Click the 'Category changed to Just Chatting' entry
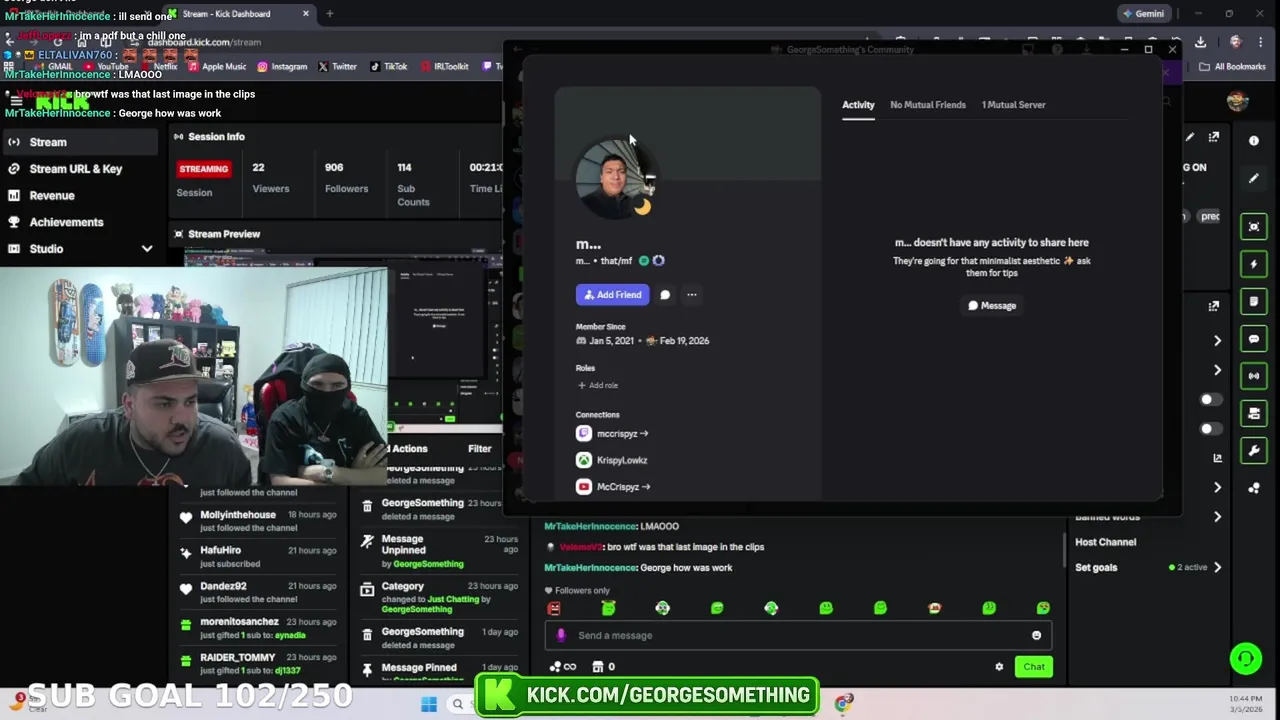The height and width of the screenshot is (720, 1280). pyautogui.click(x=439, y=598)
